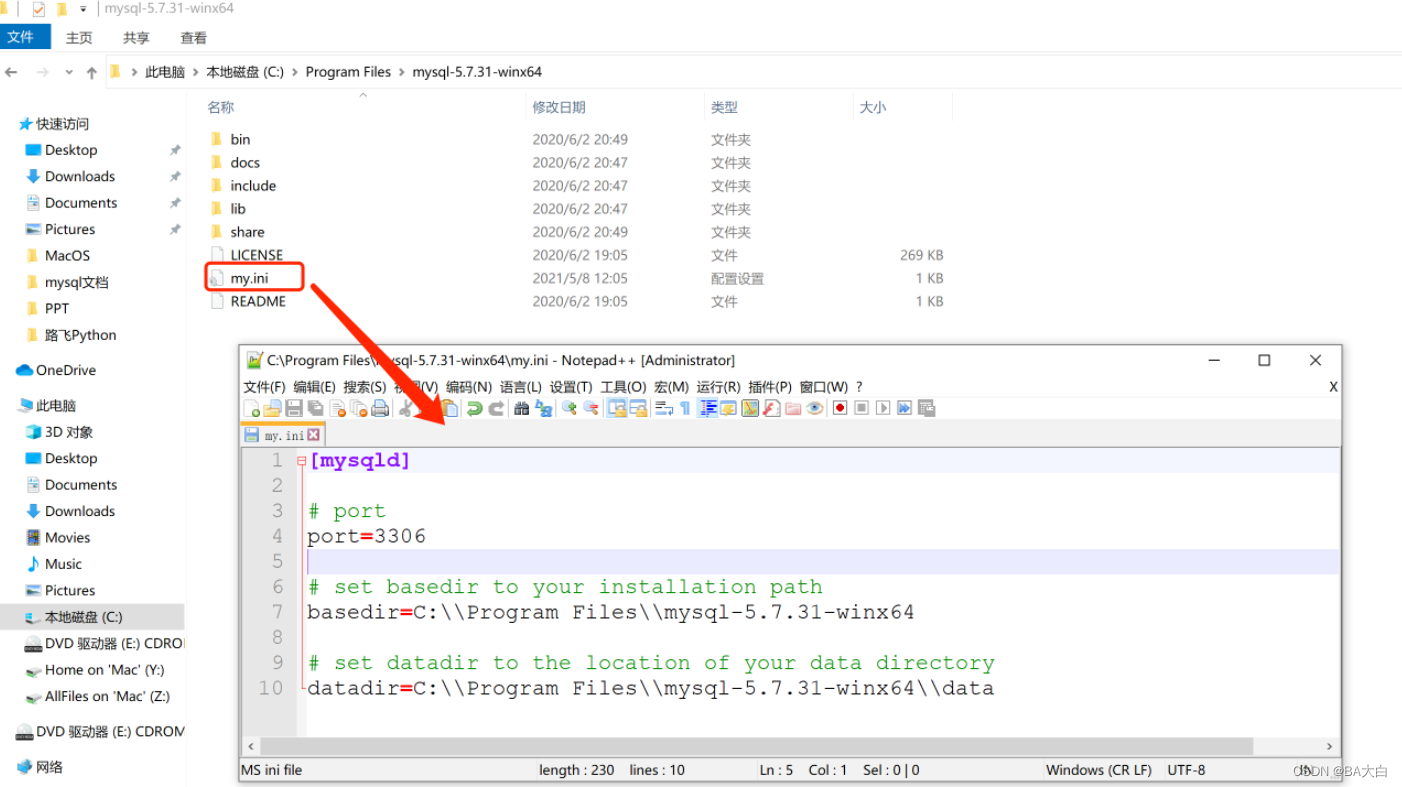This screenshot has width=1402, height=787.
Task: Save my.ini using the Save icon
Action: click(x=294, y=408)
